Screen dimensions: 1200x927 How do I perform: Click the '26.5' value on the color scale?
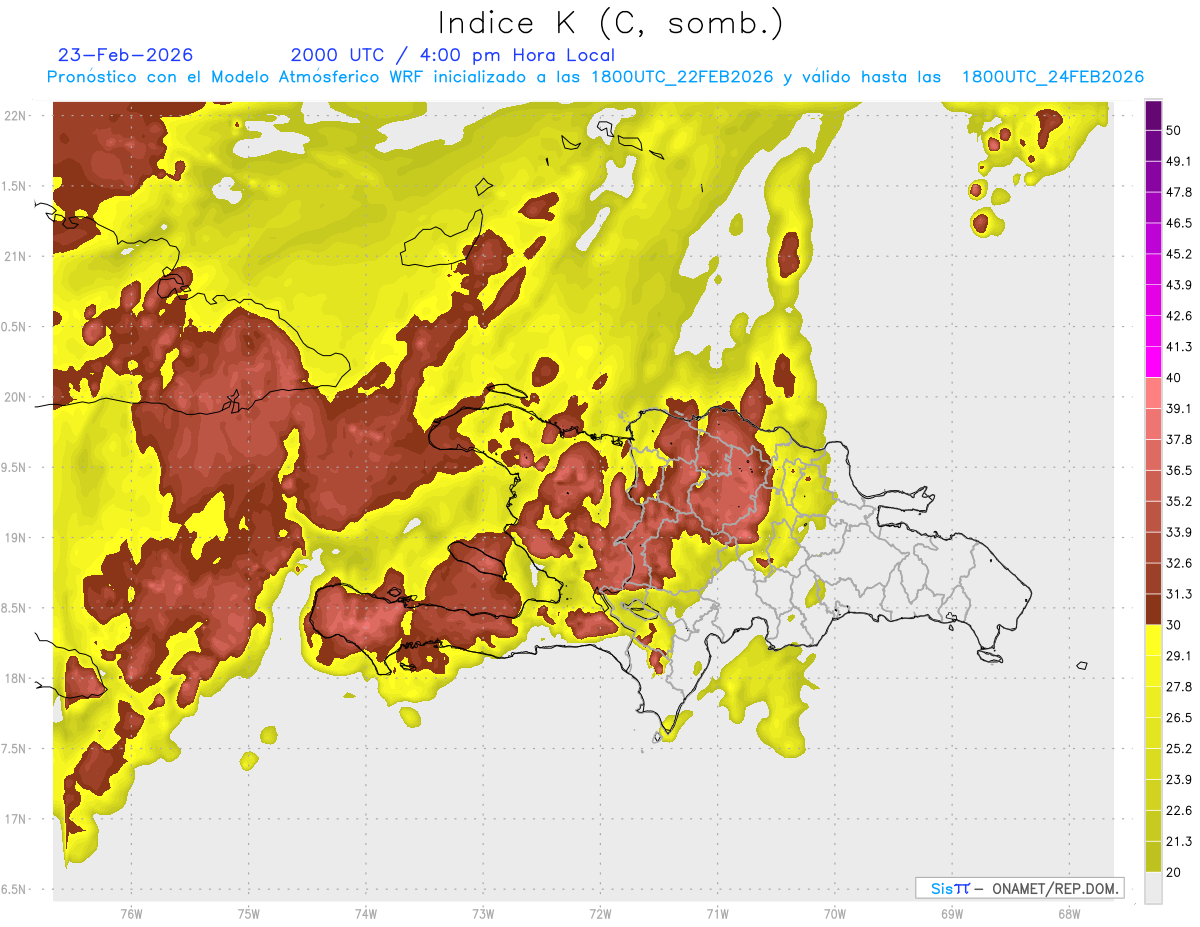tap(1179, 717)
